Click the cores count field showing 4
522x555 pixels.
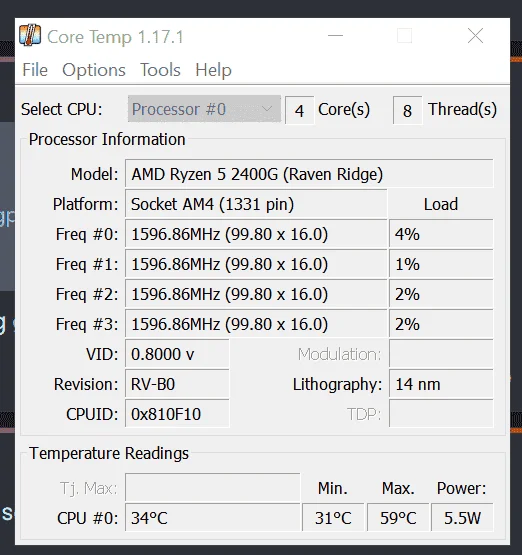click(299, 110)
